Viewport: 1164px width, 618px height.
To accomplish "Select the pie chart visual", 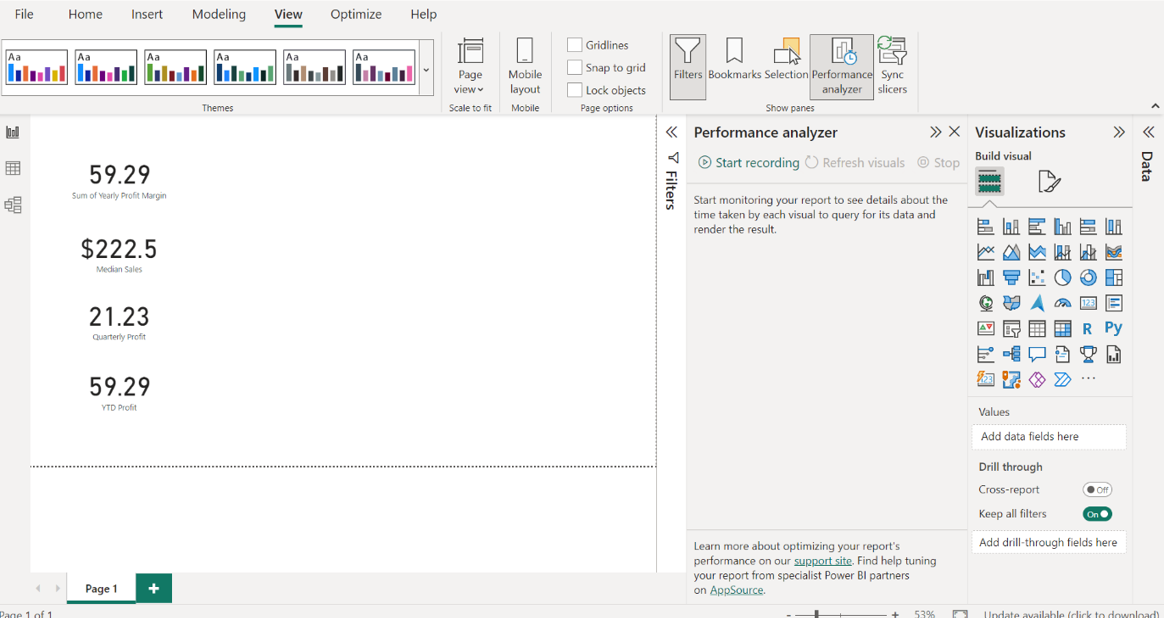I will (1062, 278).
